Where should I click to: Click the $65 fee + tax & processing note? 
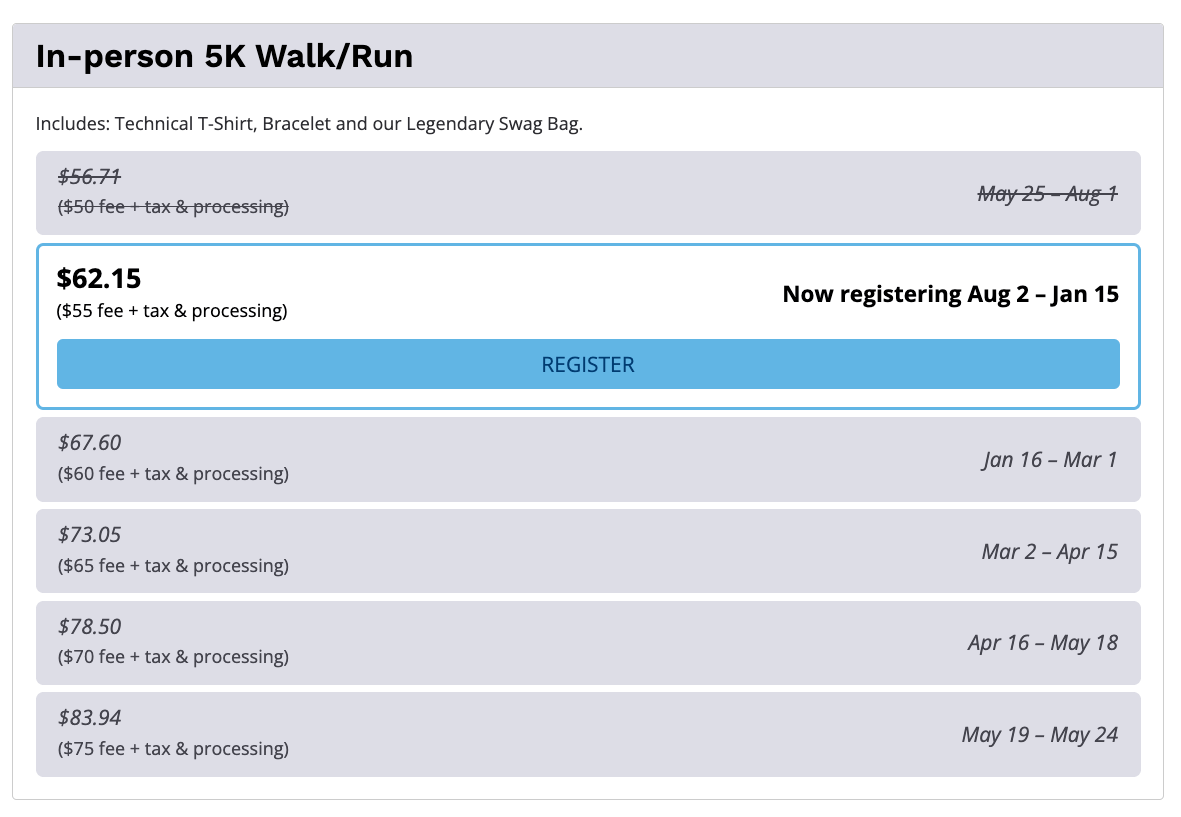[x=173, y=566]
